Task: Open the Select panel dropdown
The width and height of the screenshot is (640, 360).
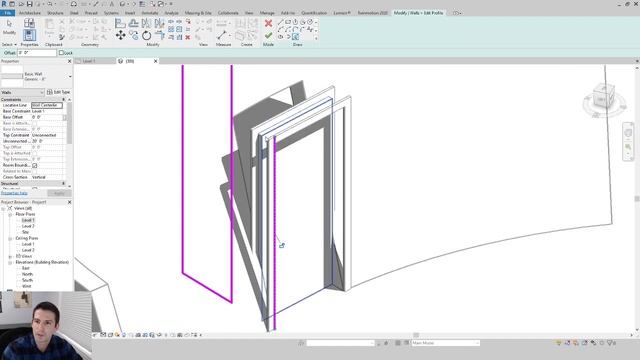Action: point(9,44)
